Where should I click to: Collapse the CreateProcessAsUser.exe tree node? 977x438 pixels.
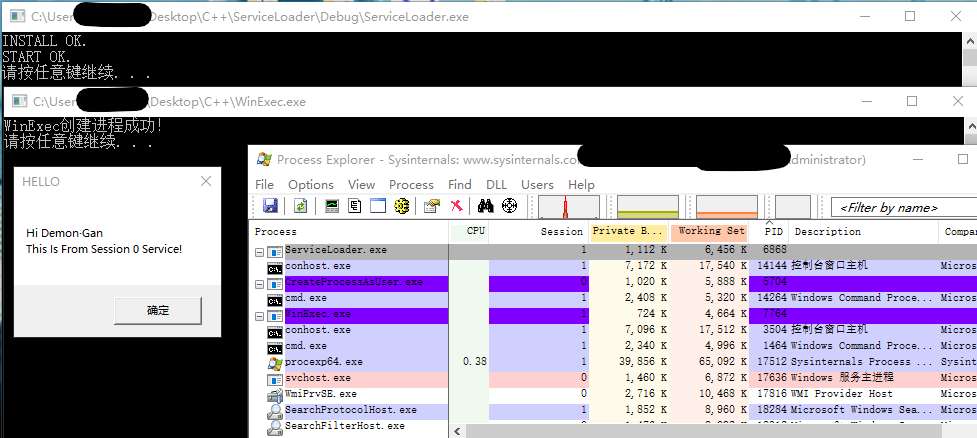260,282
